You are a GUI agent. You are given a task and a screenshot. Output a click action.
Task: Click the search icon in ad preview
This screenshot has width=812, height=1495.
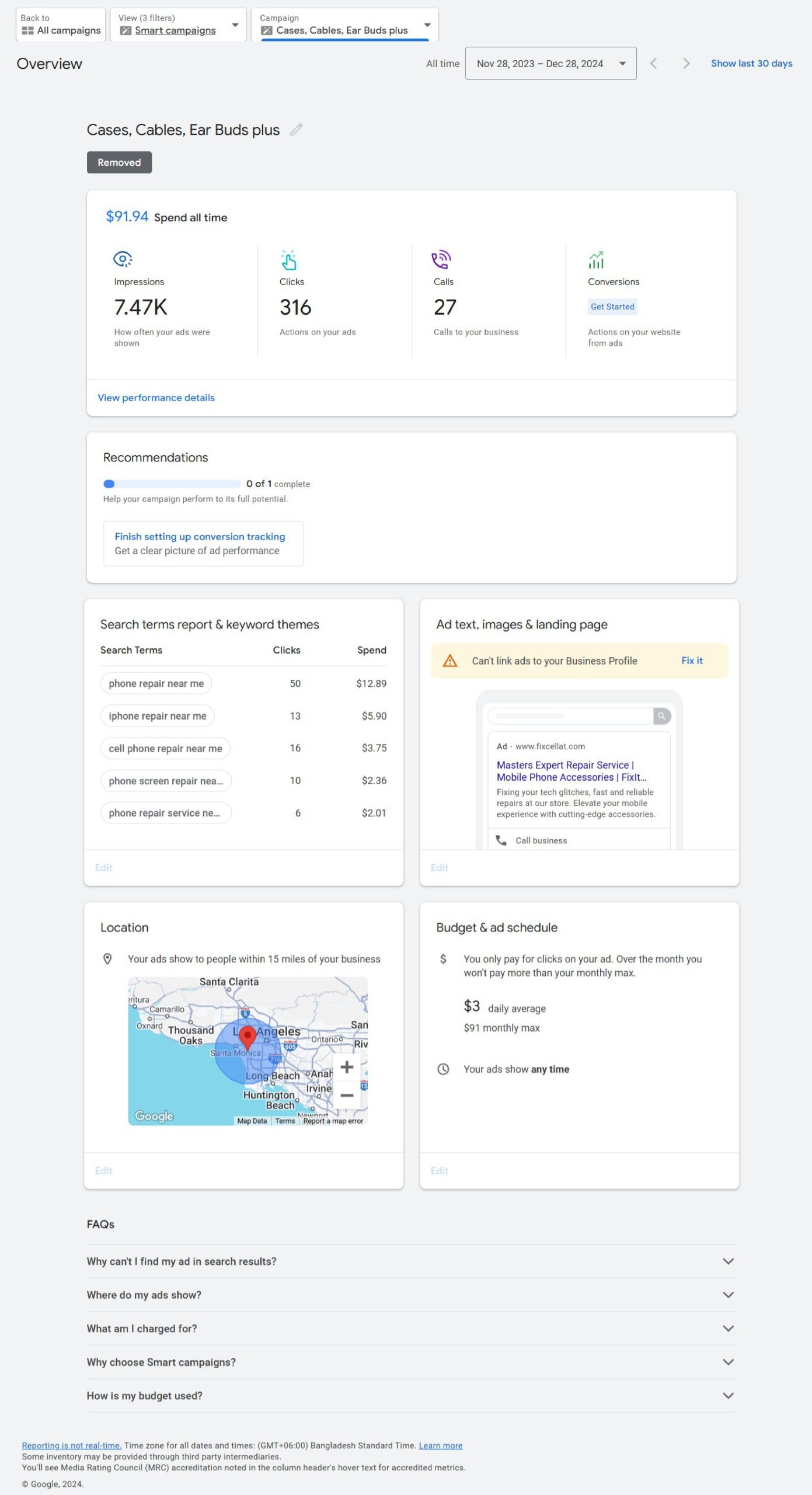[661, 716]
